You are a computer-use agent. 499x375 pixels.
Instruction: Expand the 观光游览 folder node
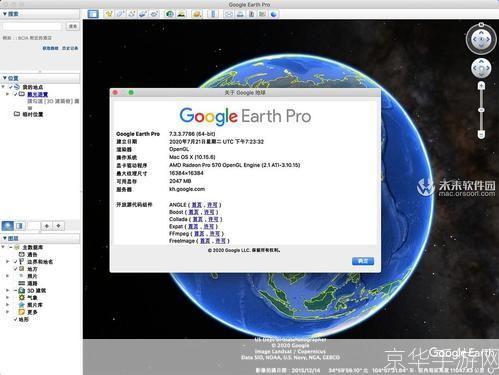[8, 94]
